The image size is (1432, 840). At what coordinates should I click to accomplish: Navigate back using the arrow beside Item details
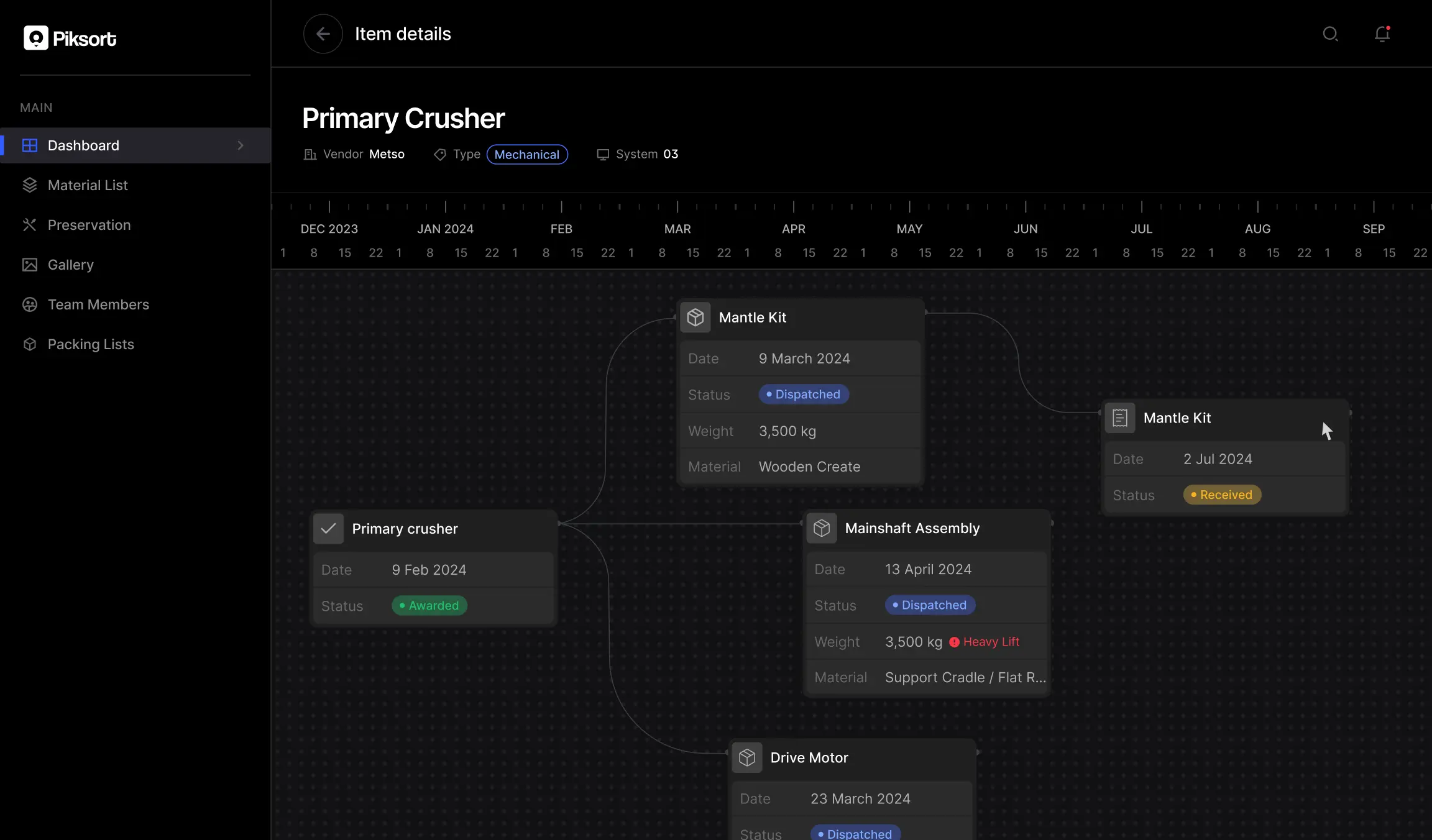pos(323,34)
